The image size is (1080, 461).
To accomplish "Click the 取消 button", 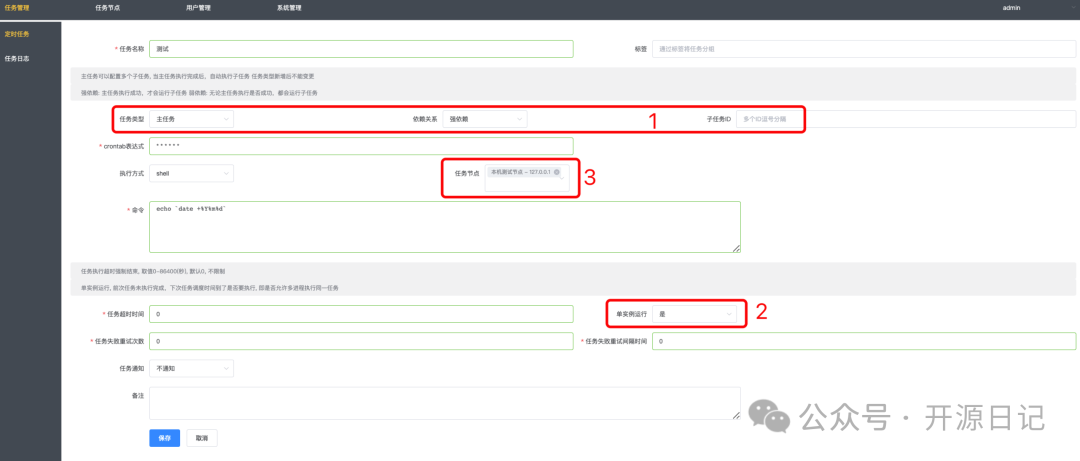I will [x=202, y=438].
